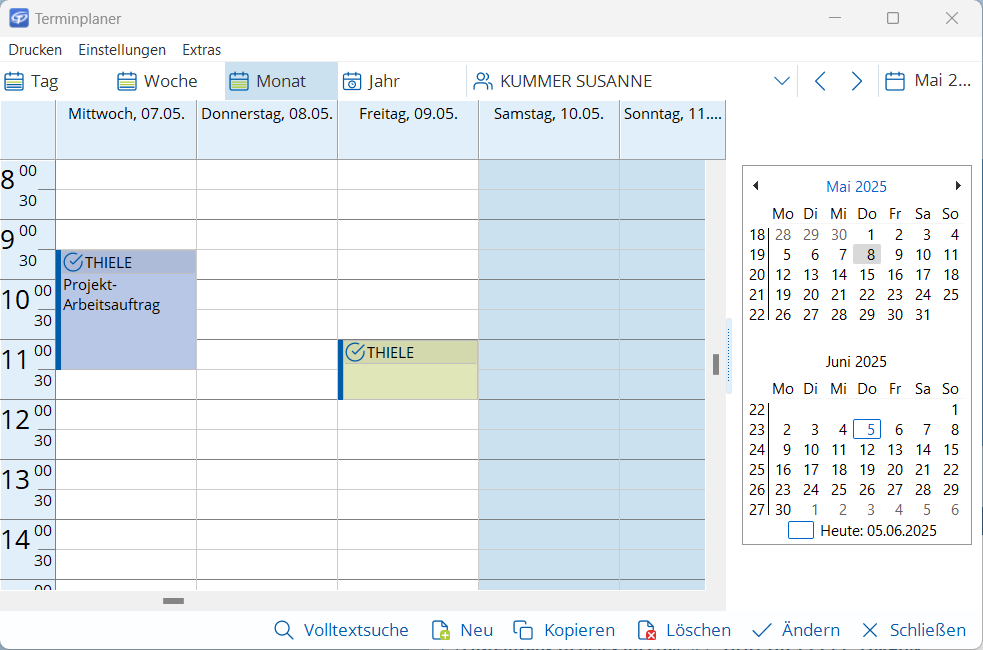Click Schließen to close the planner

tap(914, 630)
